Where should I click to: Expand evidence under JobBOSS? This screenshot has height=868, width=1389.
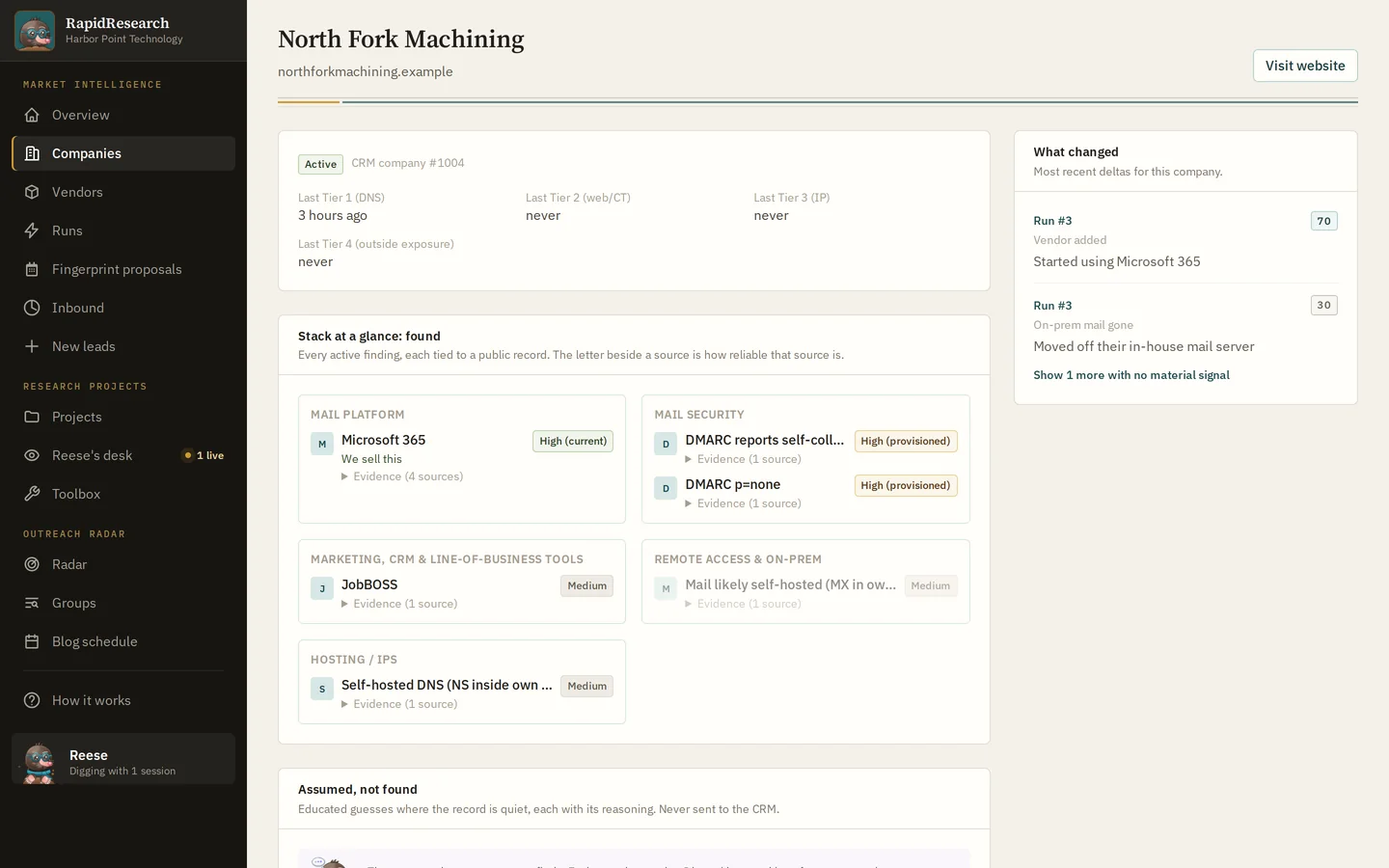point(399,604)
